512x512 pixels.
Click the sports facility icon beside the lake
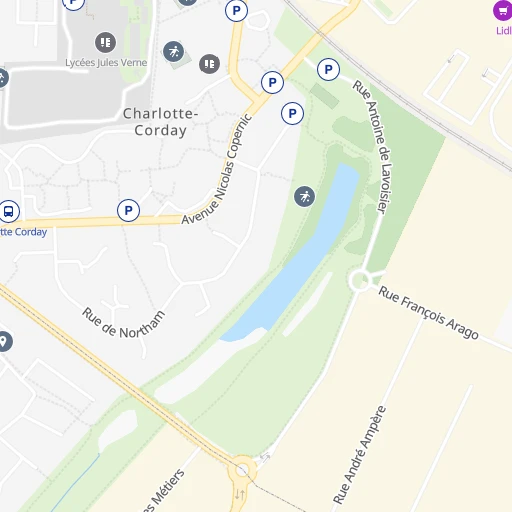[304, 197]
